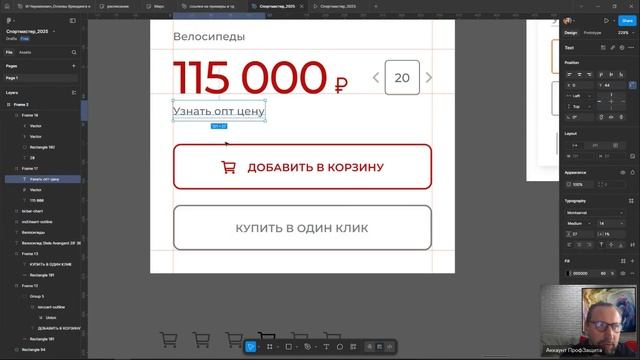This screenshot has width=640, height=360.
Task: Select the Move tool in bottom toolbar
Action: point(251,347)
